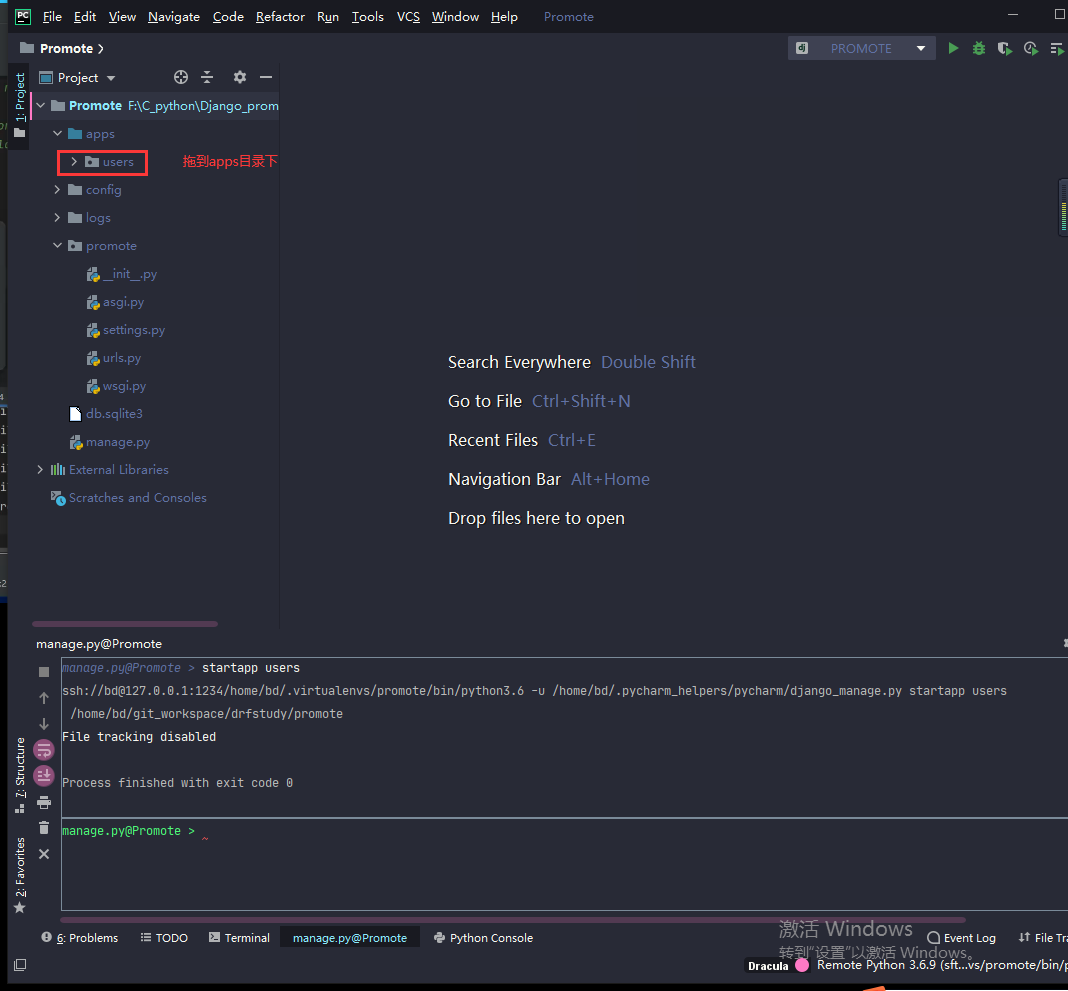Screen dimensions: 1068x991
Task: Click the Dracula theme status widget
Action: click(777, 966)
